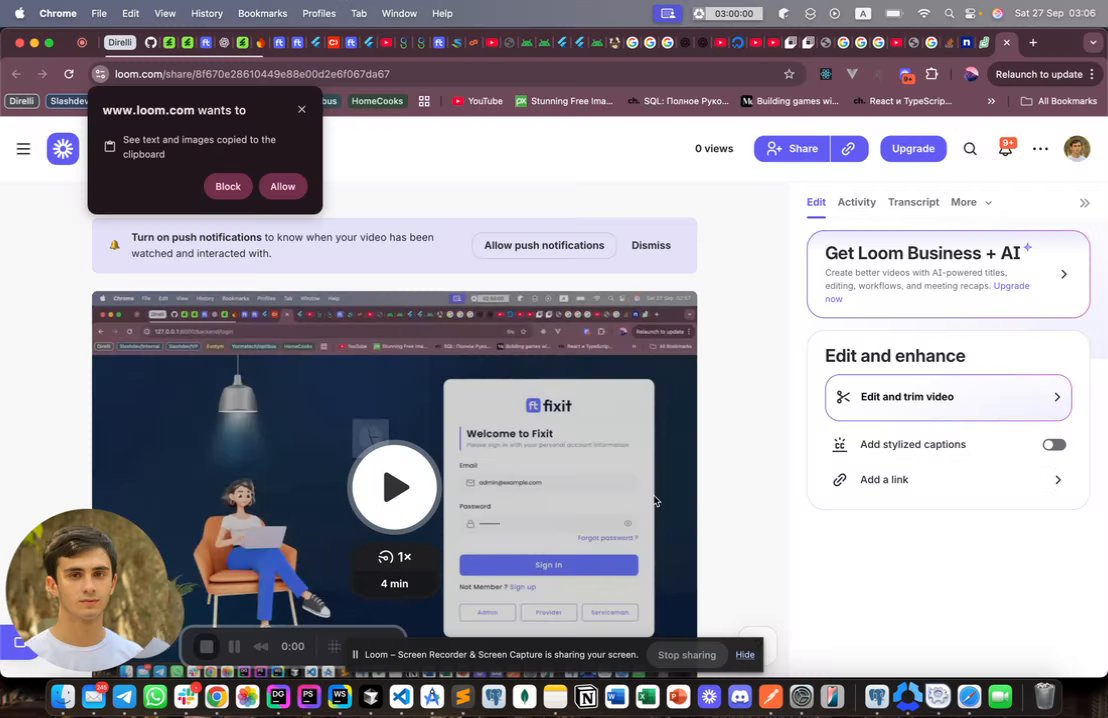
Task: Click the Upgrade now link
Action: [x=927, y=292]
